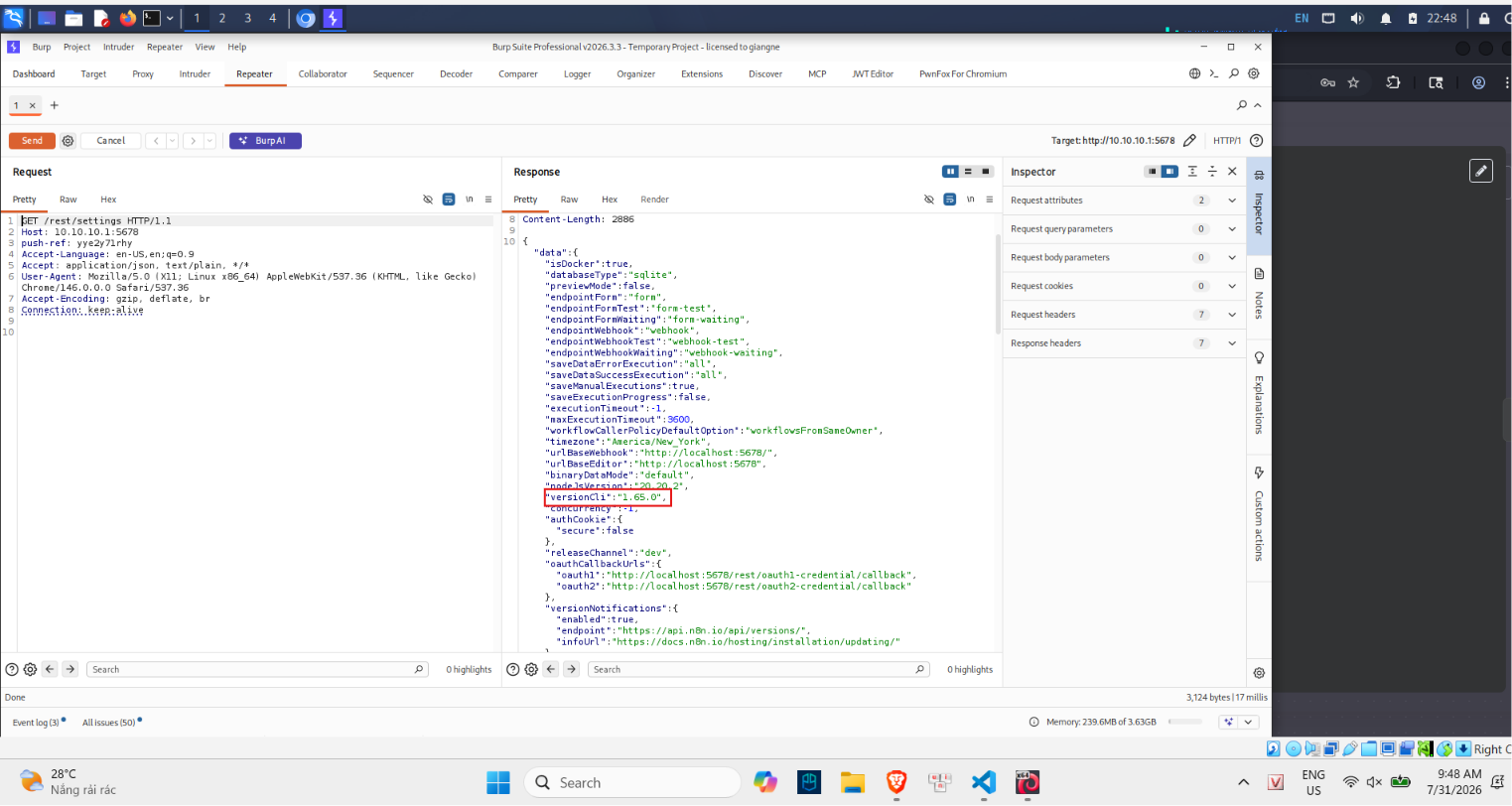This screenshot has height=806, width=1512.
Task: Toggle the \n newline display in Response pane
Action: click(970, 200)
